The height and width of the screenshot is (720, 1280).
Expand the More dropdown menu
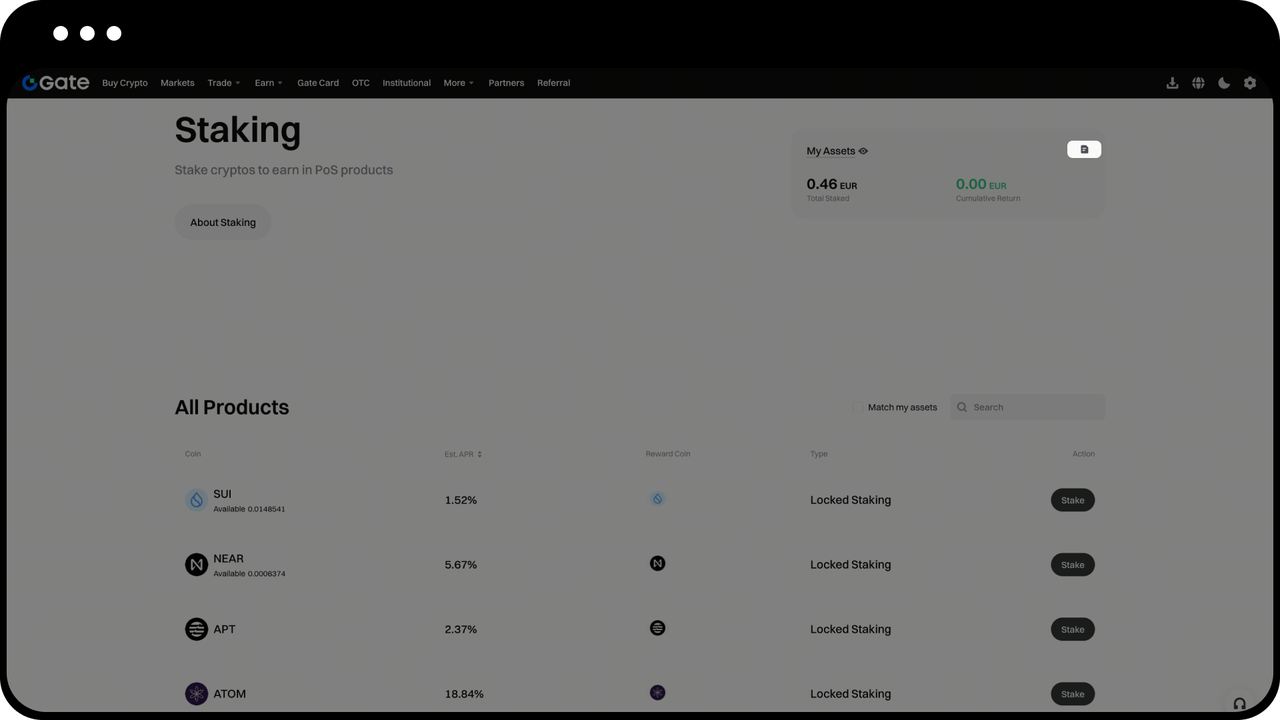point(459,83)
